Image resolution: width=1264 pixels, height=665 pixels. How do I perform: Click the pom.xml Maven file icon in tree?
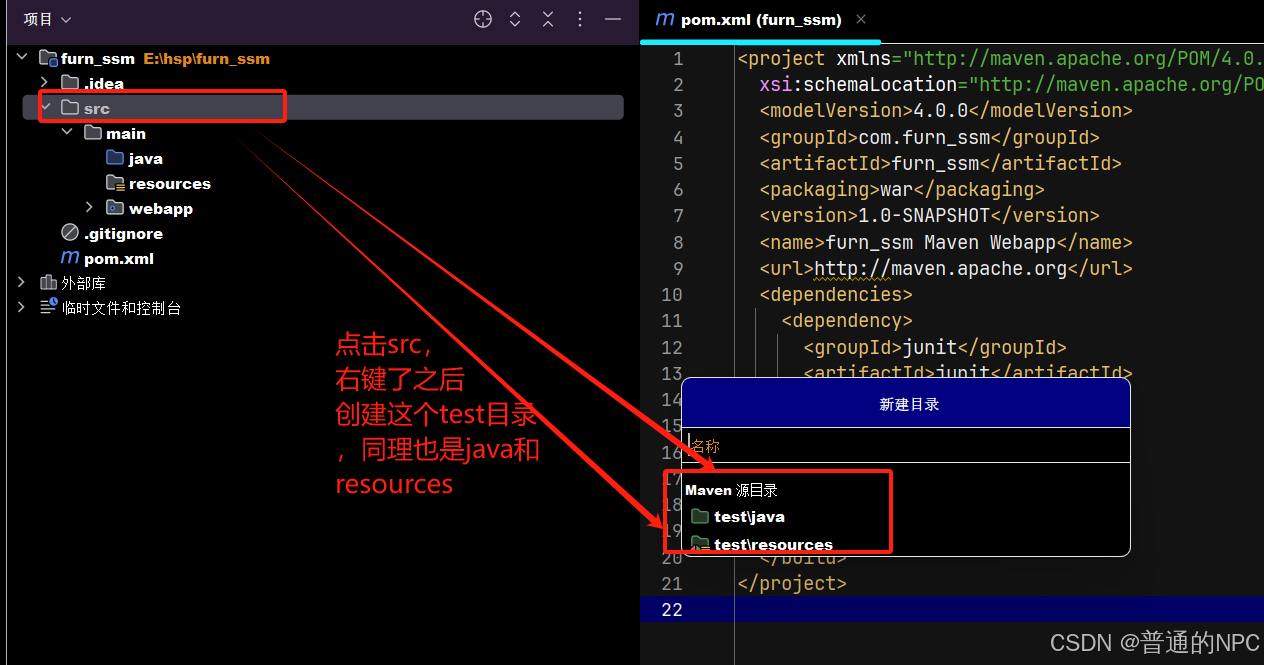[x=70, y=258]
